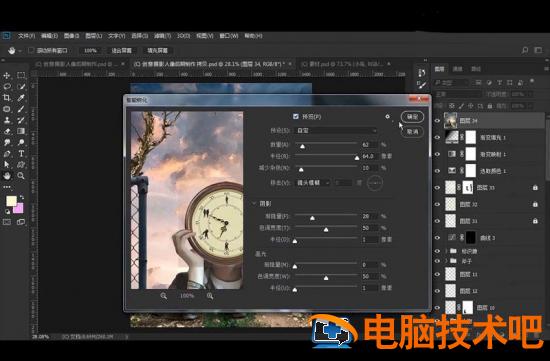
Task: Click the Smart Sharpen gear settings icon
Action: pos(388,116)
